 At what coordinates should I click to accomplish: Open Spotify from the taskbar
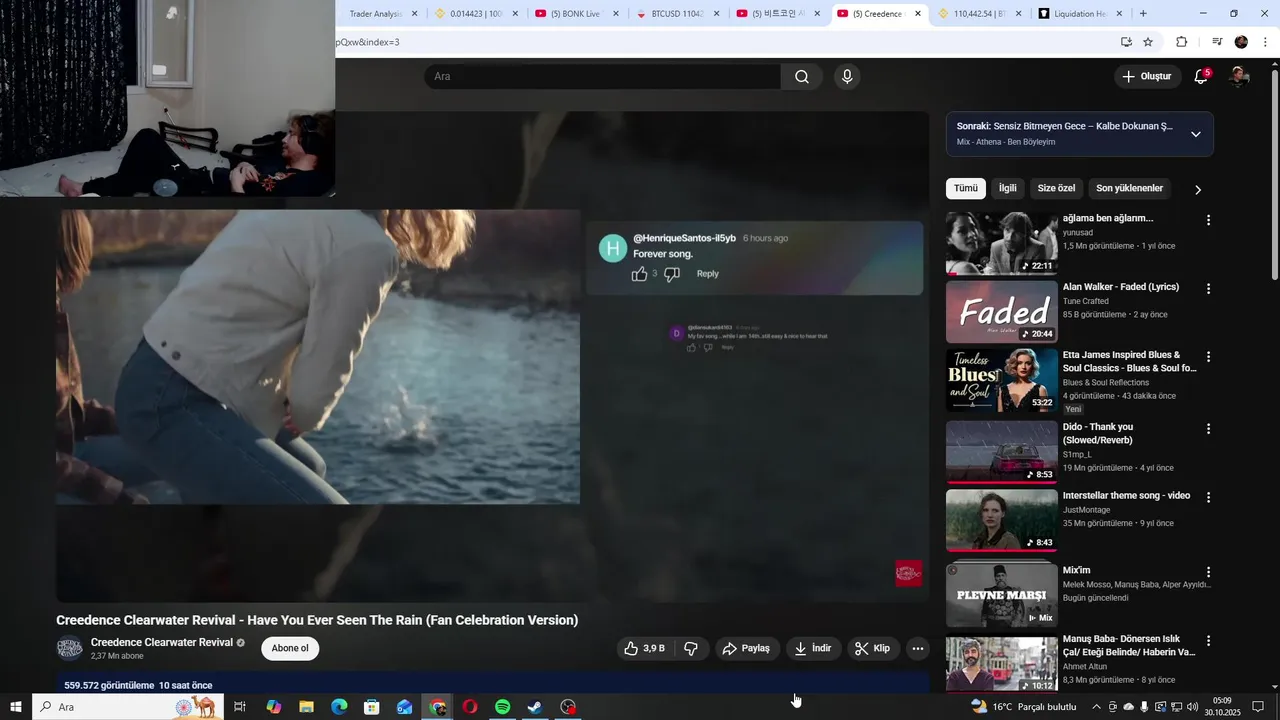(503, 707)
